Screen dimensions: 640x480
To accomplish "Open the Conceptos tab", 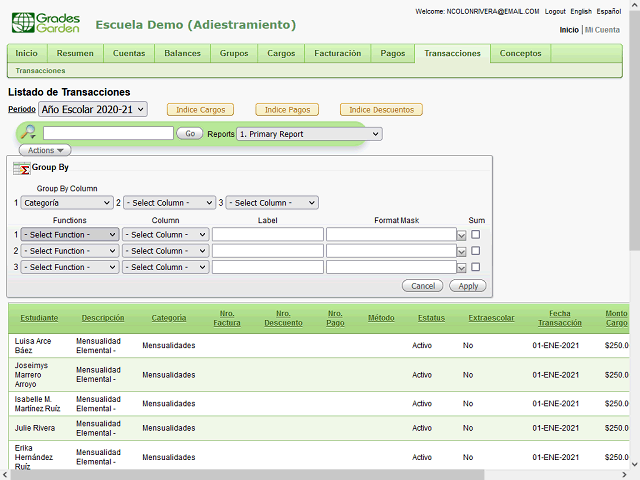I will pos(520,53).
